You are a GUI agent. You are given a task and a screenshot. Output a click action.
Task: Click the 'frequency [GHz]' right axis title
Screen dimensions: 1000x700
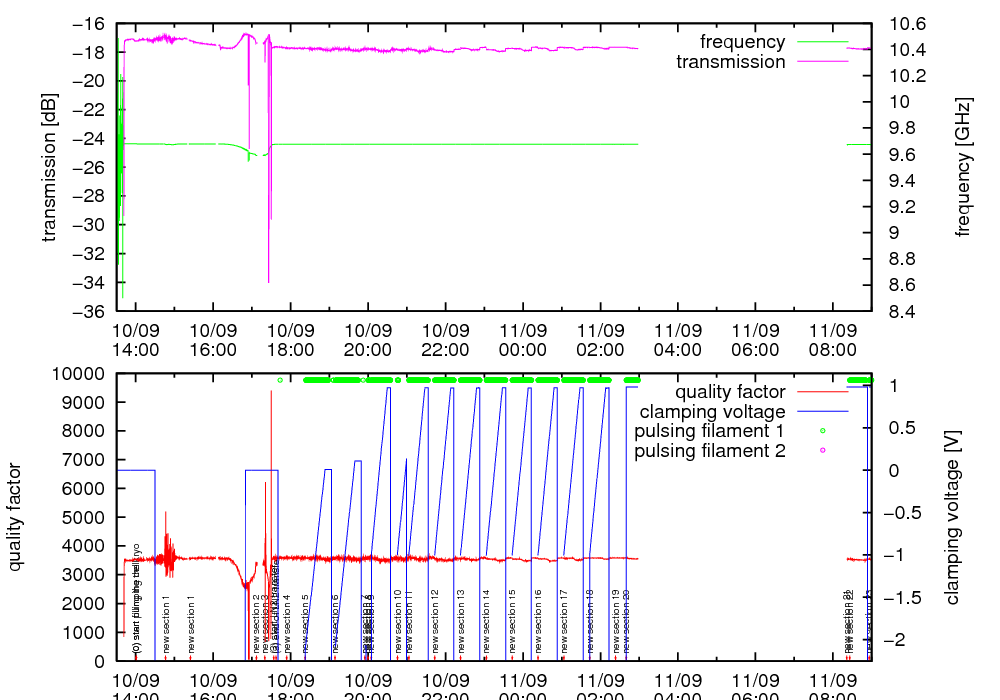coord(963,167)
